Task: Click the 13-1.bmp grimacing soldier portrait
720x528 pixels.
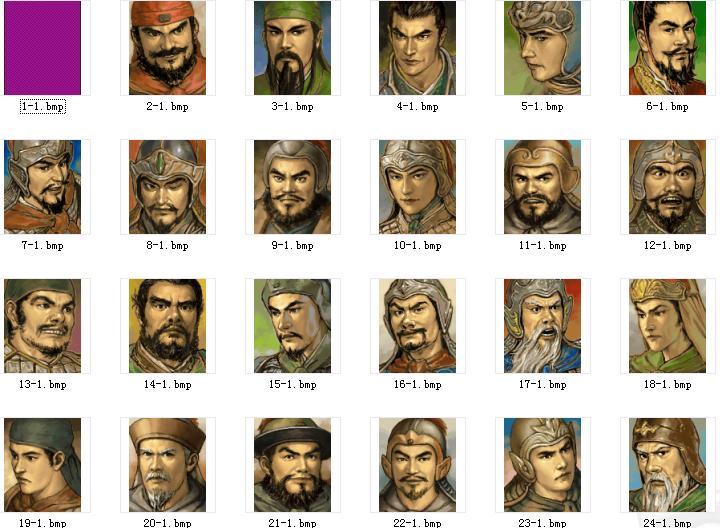Action: (43, 326)
